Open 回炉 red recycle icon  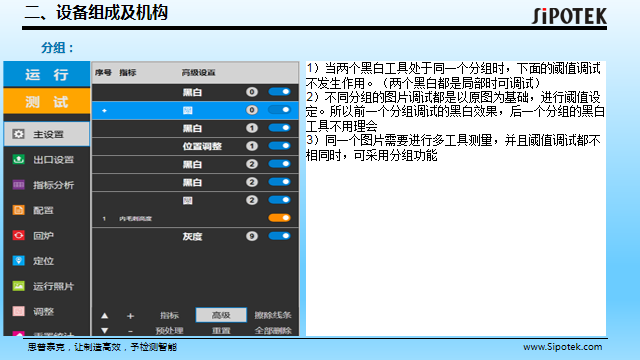18,235
